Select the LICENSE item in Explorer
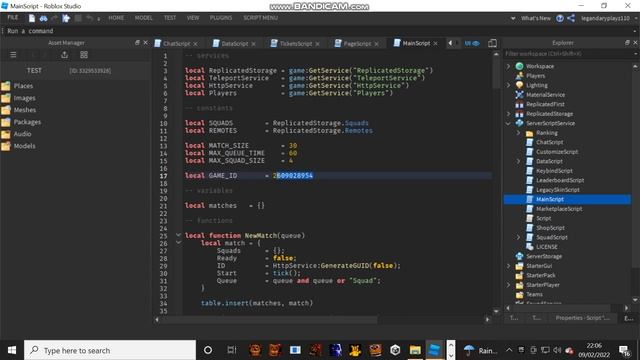 (547, 247)
